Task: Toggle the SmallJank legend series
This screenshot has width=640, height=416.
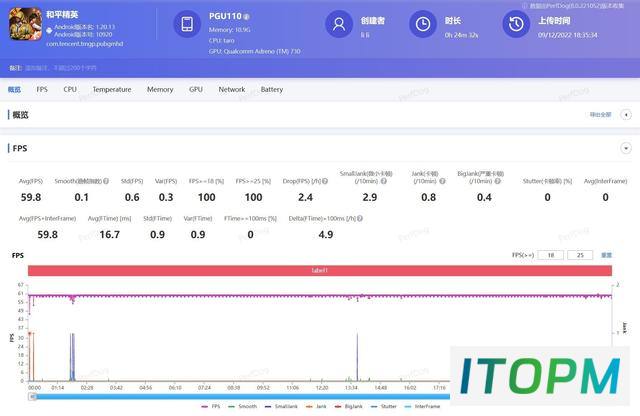Action: coord(281,407)
